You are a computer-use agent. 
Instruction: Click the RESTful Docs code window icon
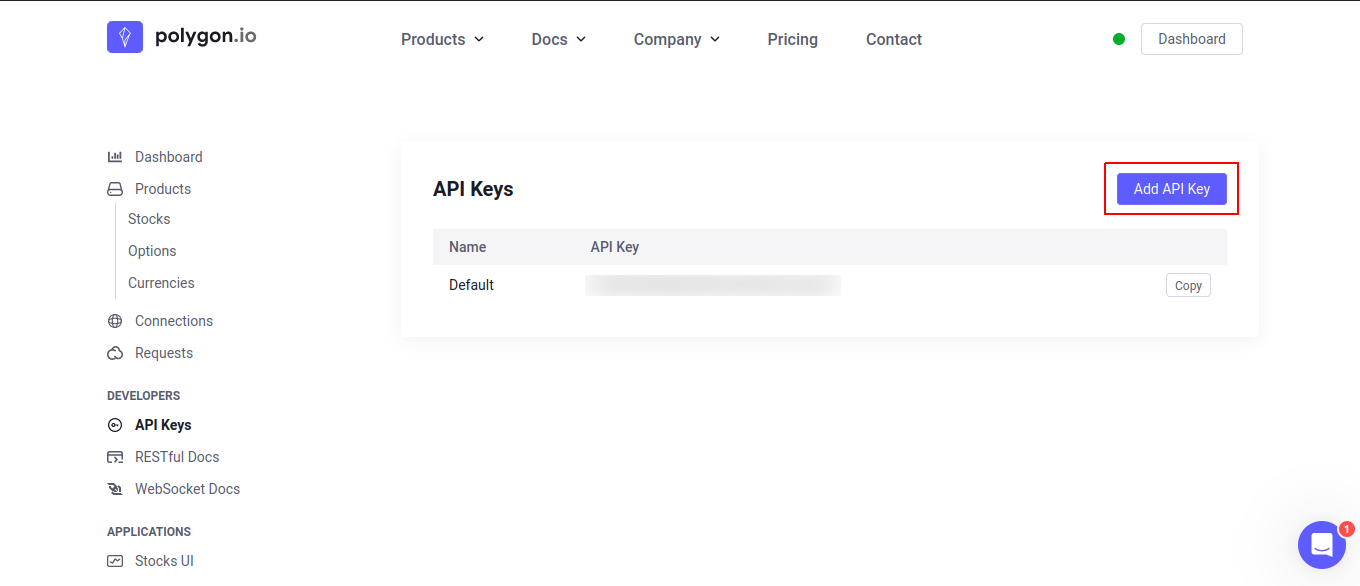(x=115, y=457)
